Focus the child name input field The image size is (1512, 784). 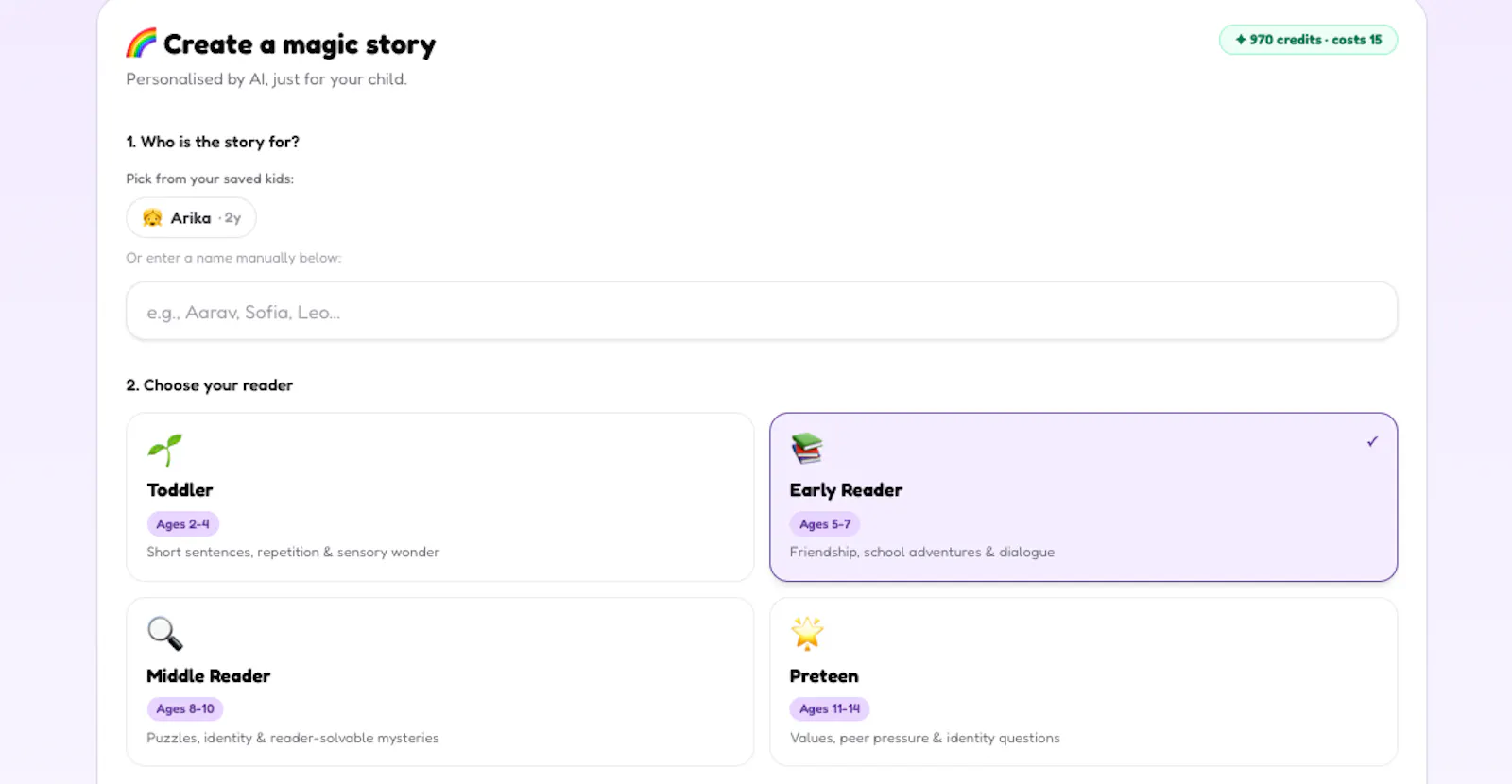762,311
